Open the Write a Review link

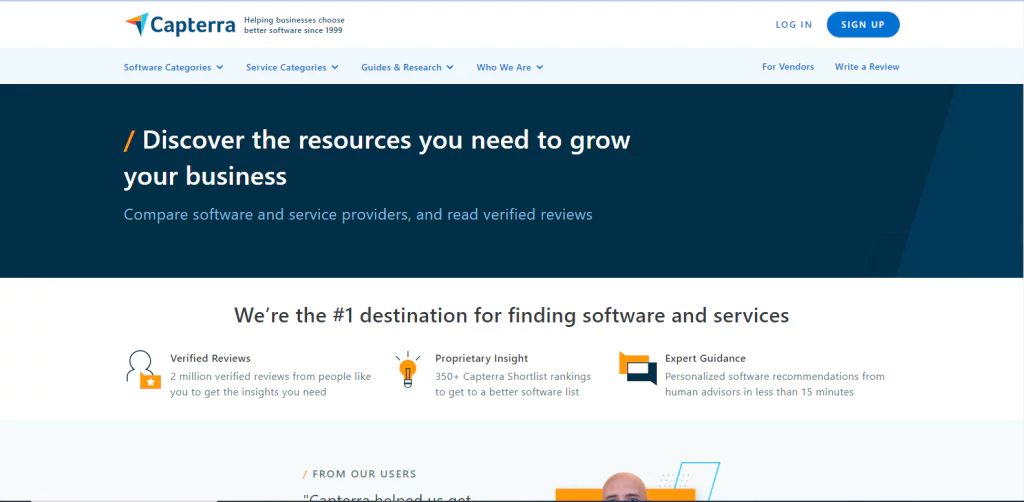pos(867,67)
